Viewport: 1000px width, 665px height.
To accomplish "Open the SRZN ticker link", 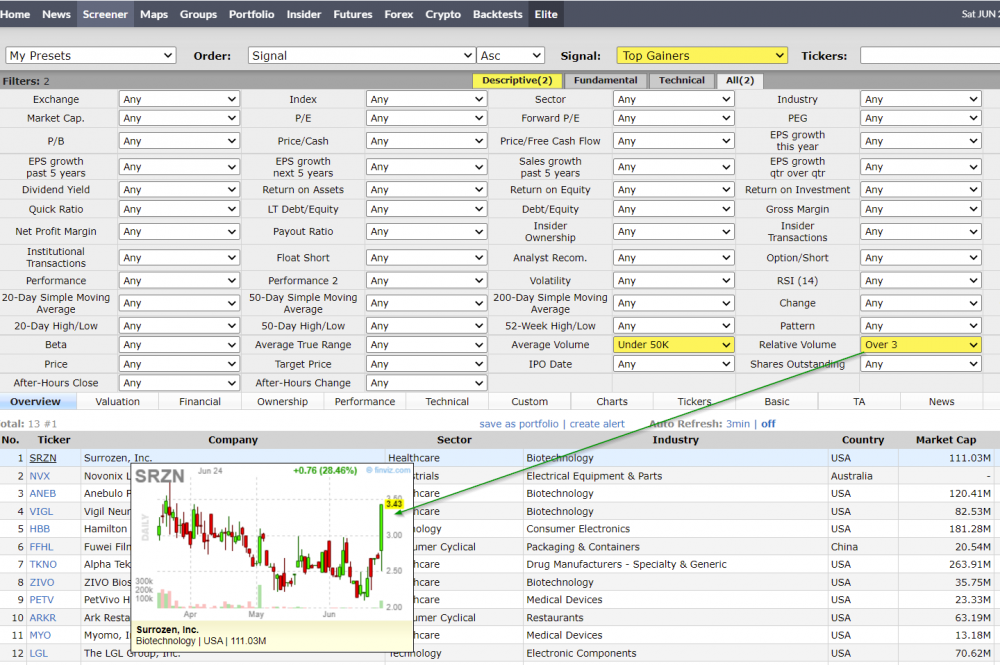I will coord(42,458).
